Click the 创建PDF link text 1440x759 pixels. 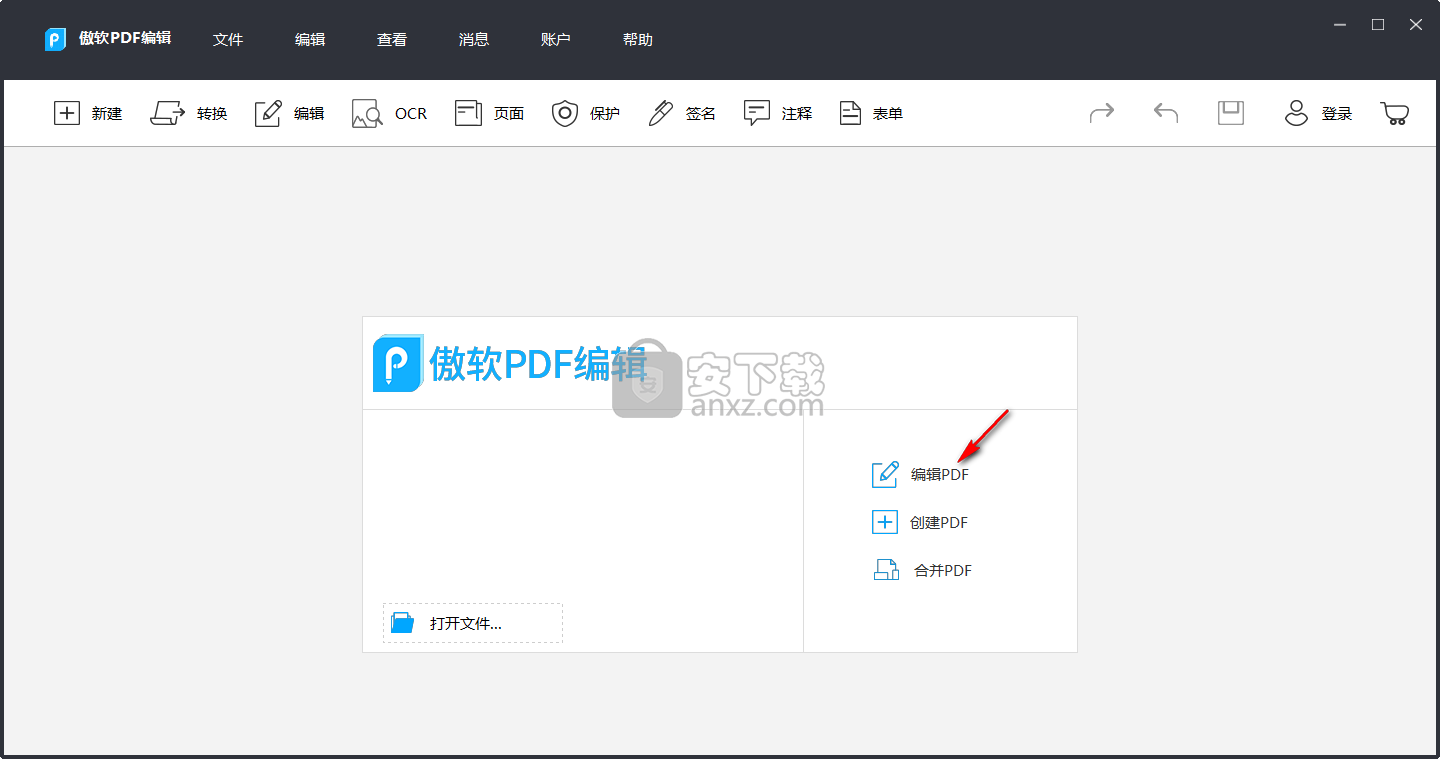coord(939,523)
